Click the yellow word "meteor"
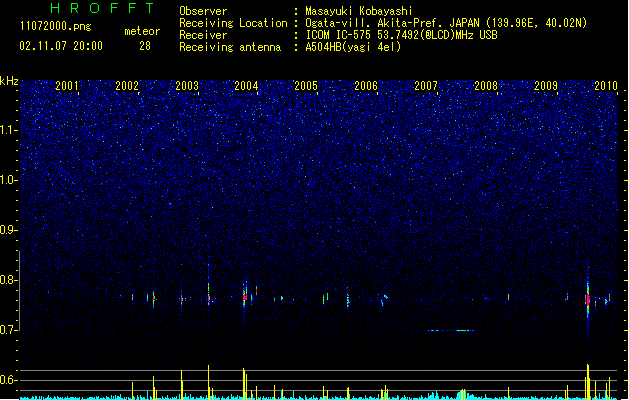 coord(142,31)
